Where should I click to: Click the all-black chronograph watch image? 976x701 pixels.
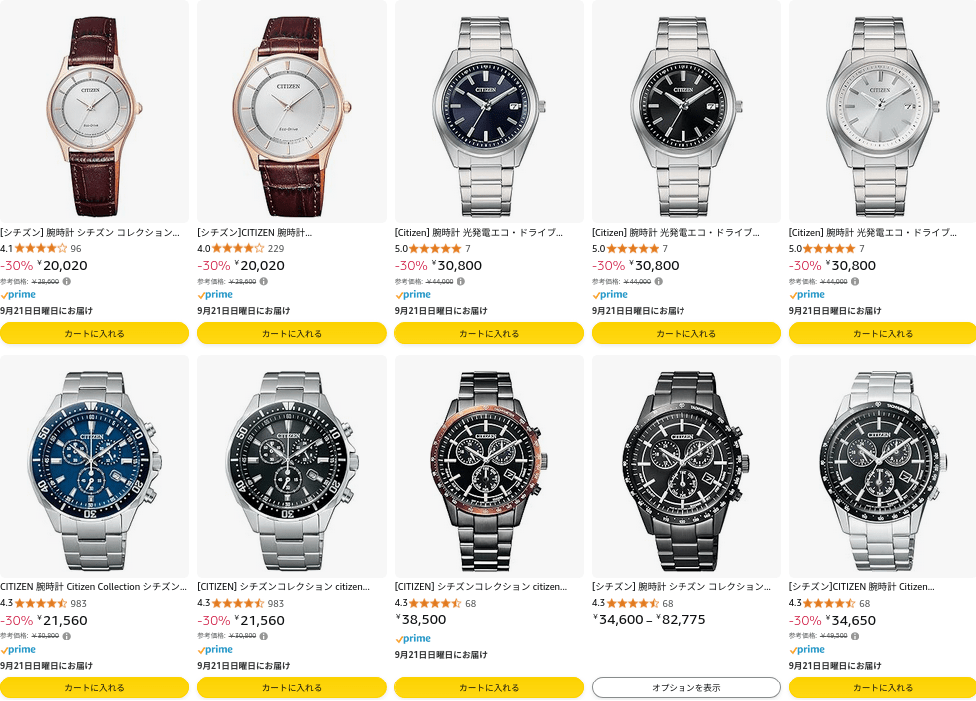(x=686, y=465)
